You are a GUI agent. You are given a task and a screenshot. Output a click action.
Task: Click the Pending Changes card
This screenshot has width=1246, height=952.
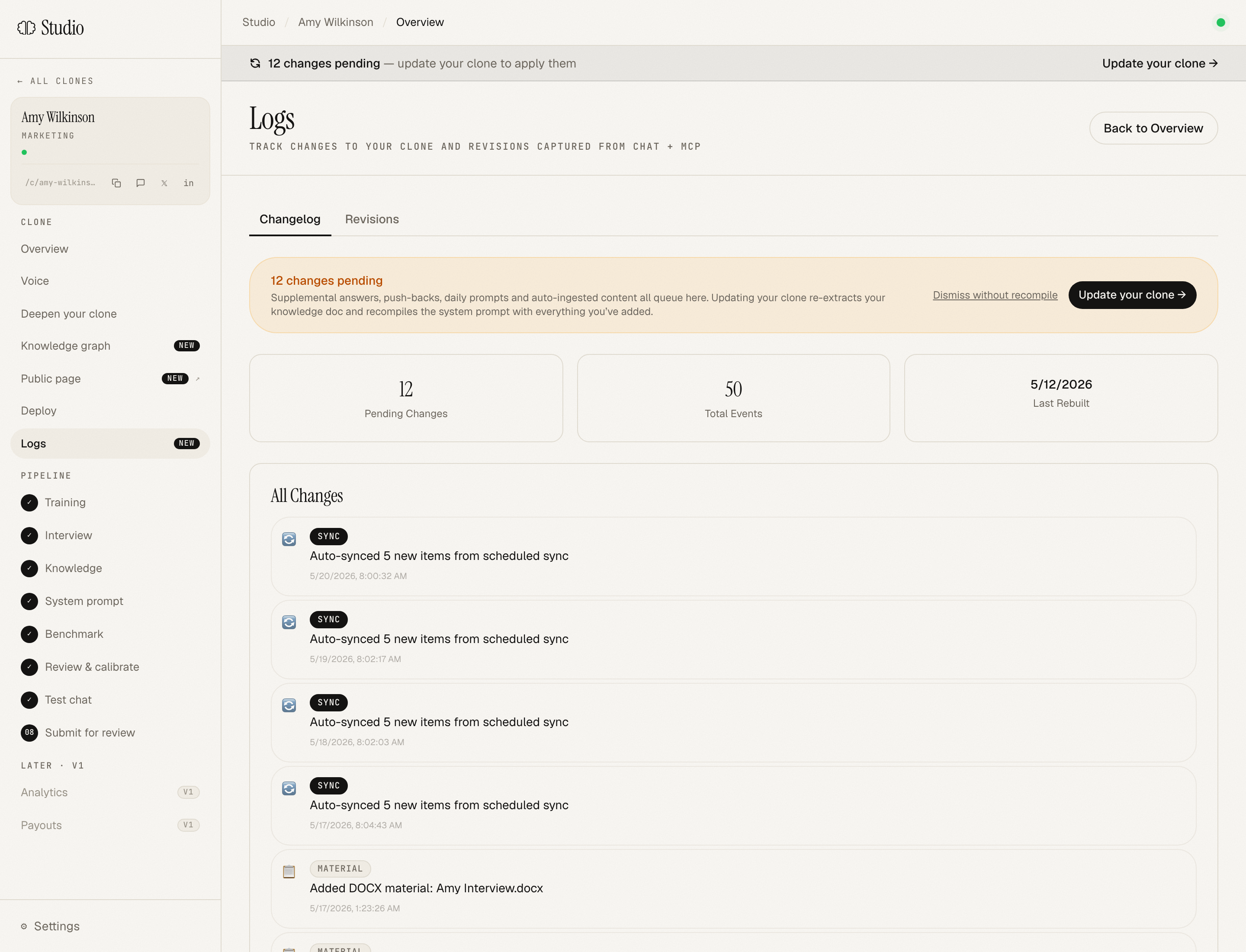pyautogui.click(x=406, y=399)
